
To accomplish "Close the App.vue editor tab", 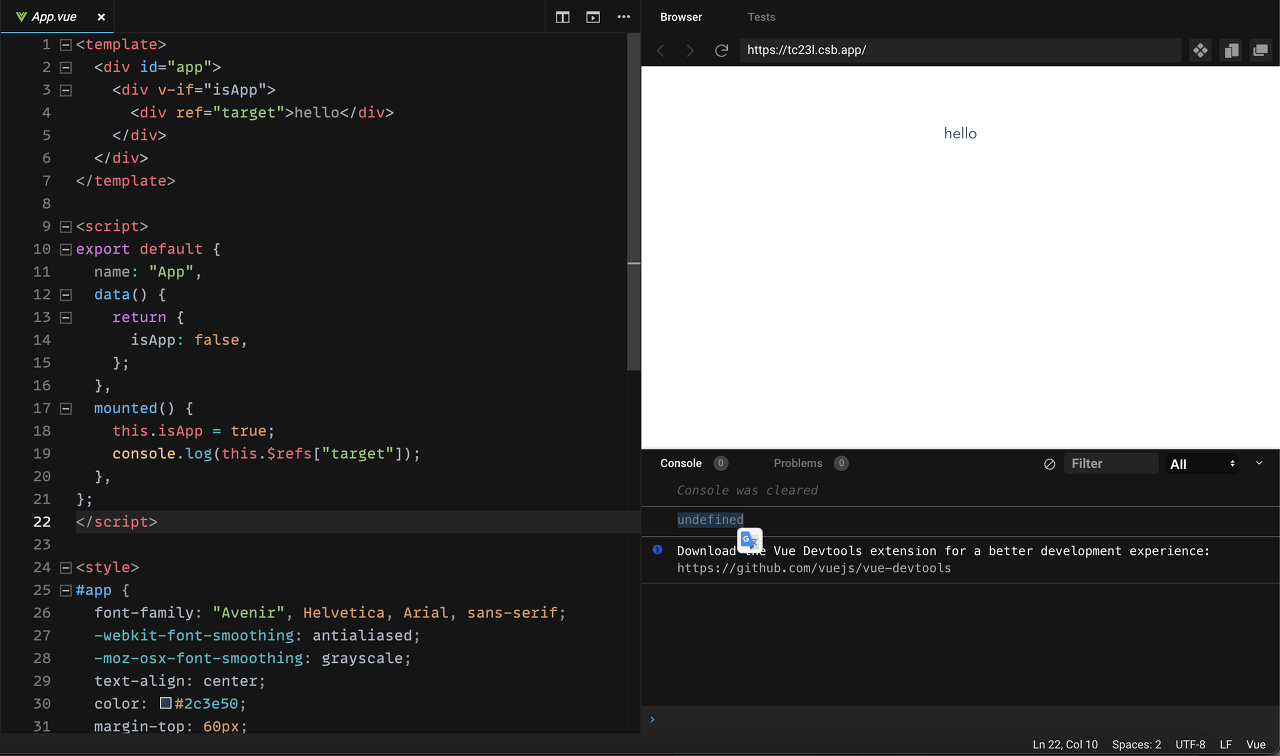I will coord(101,17).
